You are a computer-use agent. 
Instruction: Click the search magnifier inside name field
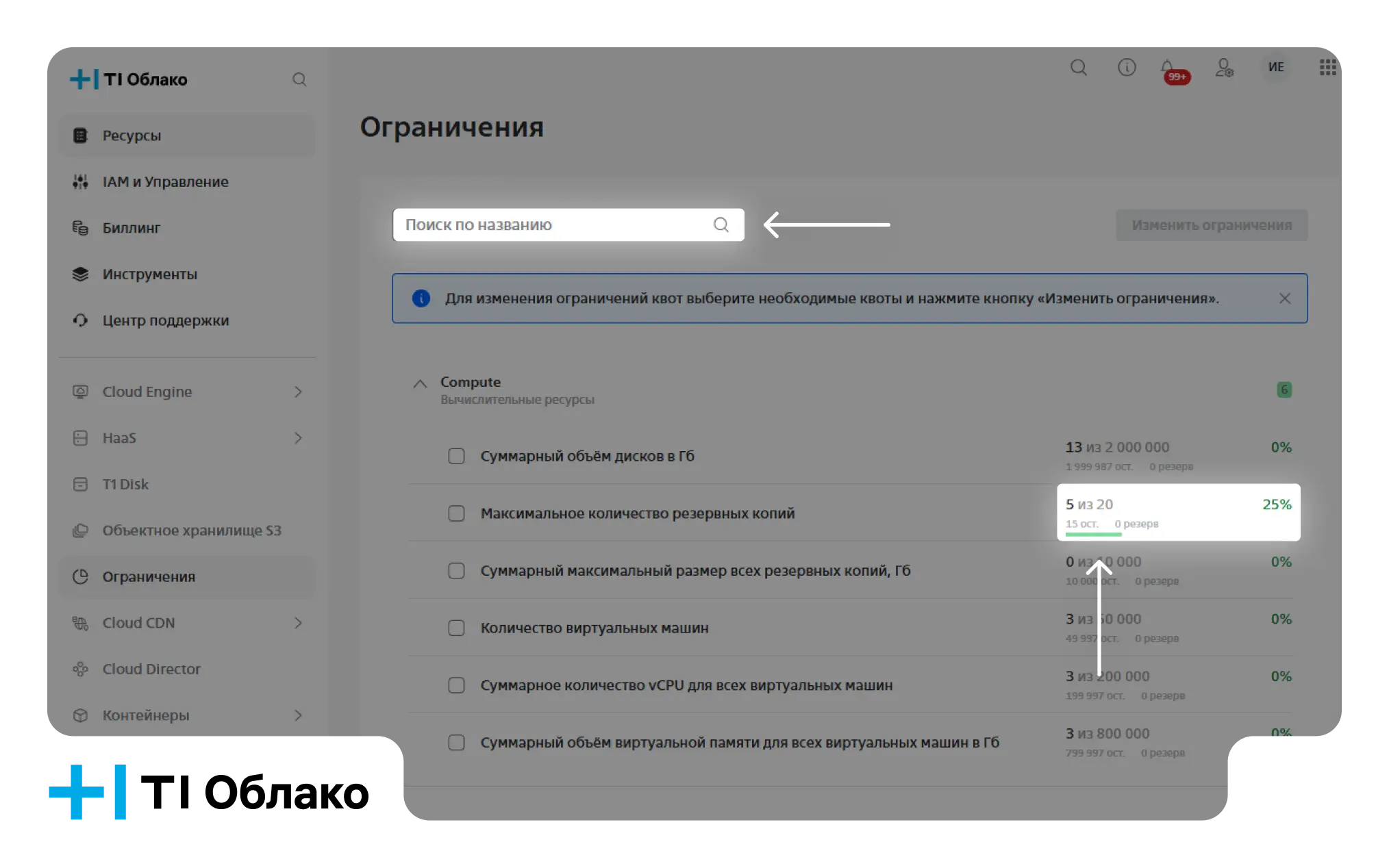[x=721, y=225]
